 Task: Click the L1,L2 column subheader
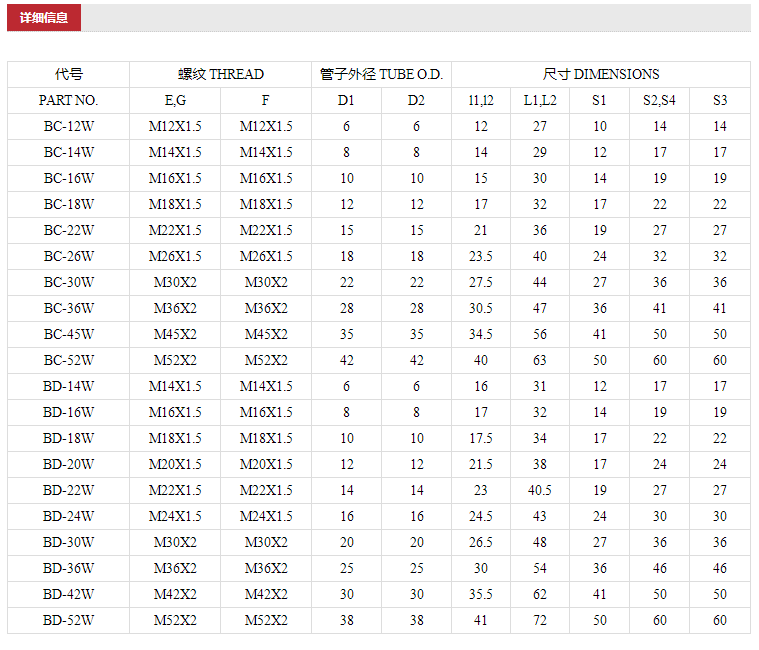coord(540,100)
